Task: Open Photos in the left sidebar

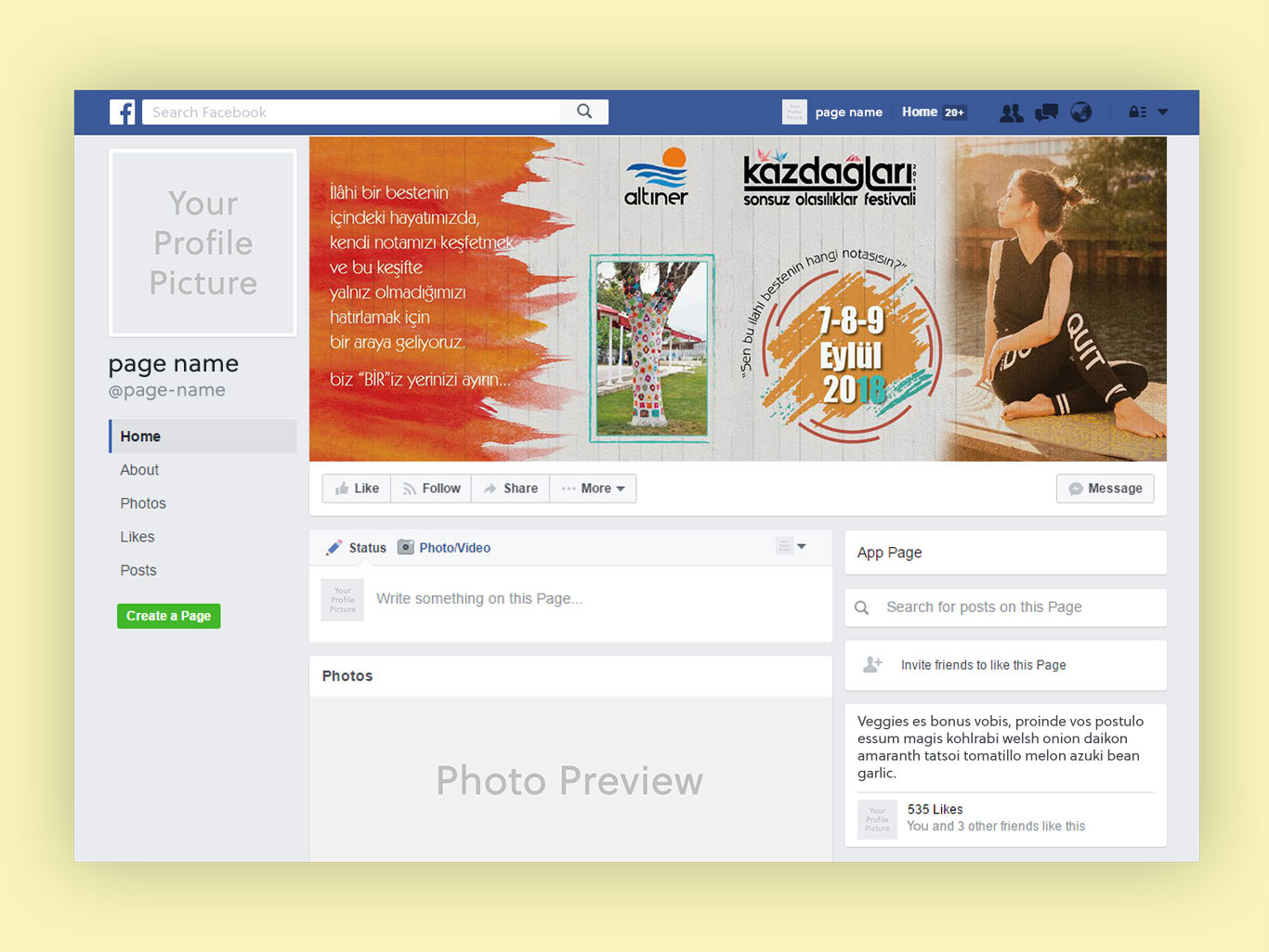Action: pos(143,503)
